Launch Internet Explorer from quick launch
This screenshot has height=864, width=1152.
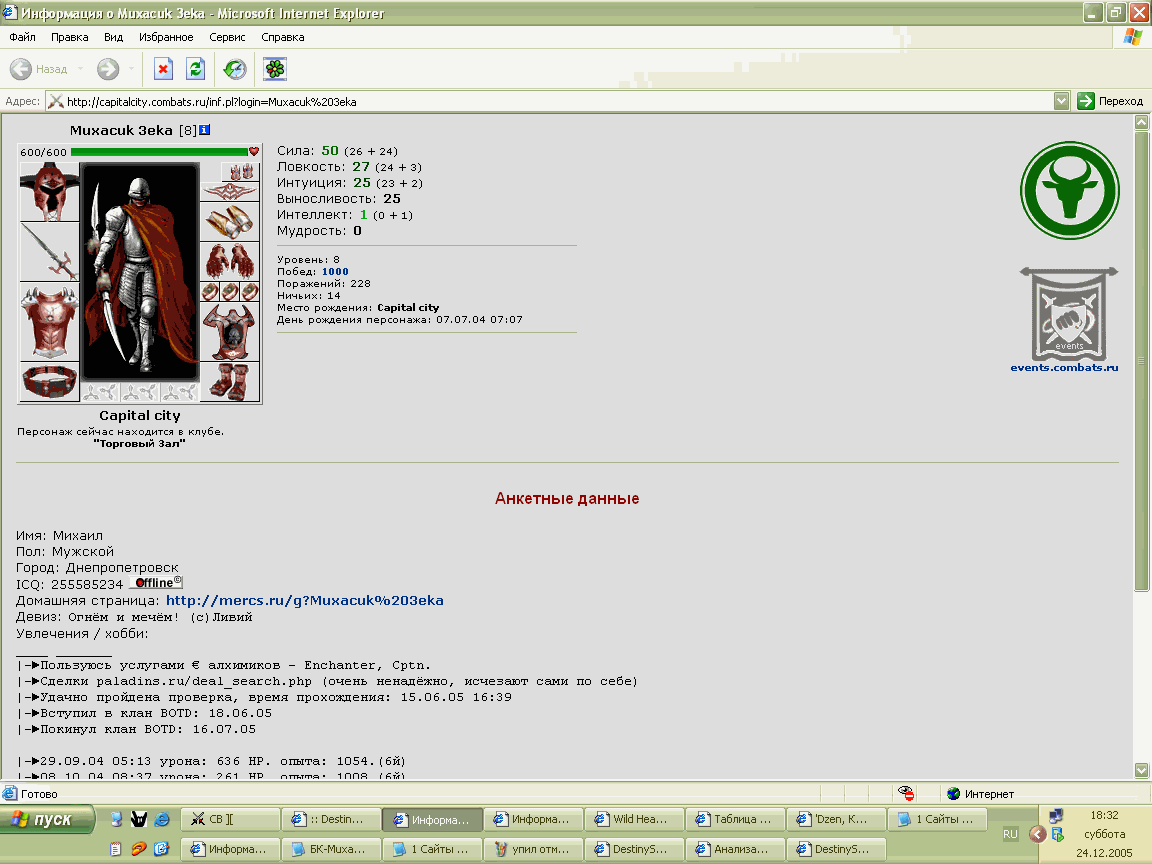click(162, 819)
